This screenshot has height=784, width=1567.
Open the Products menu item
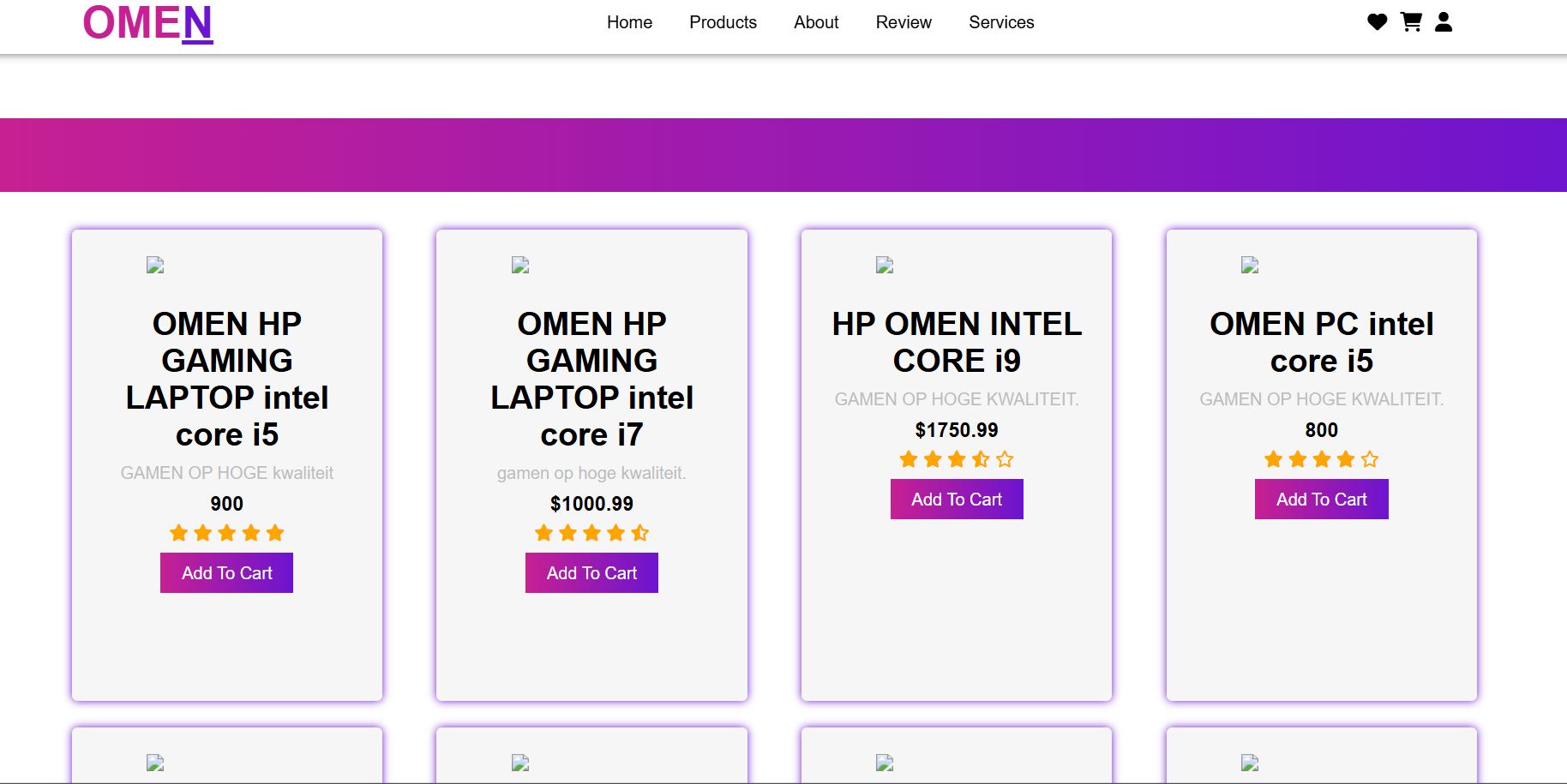[723, 22]
